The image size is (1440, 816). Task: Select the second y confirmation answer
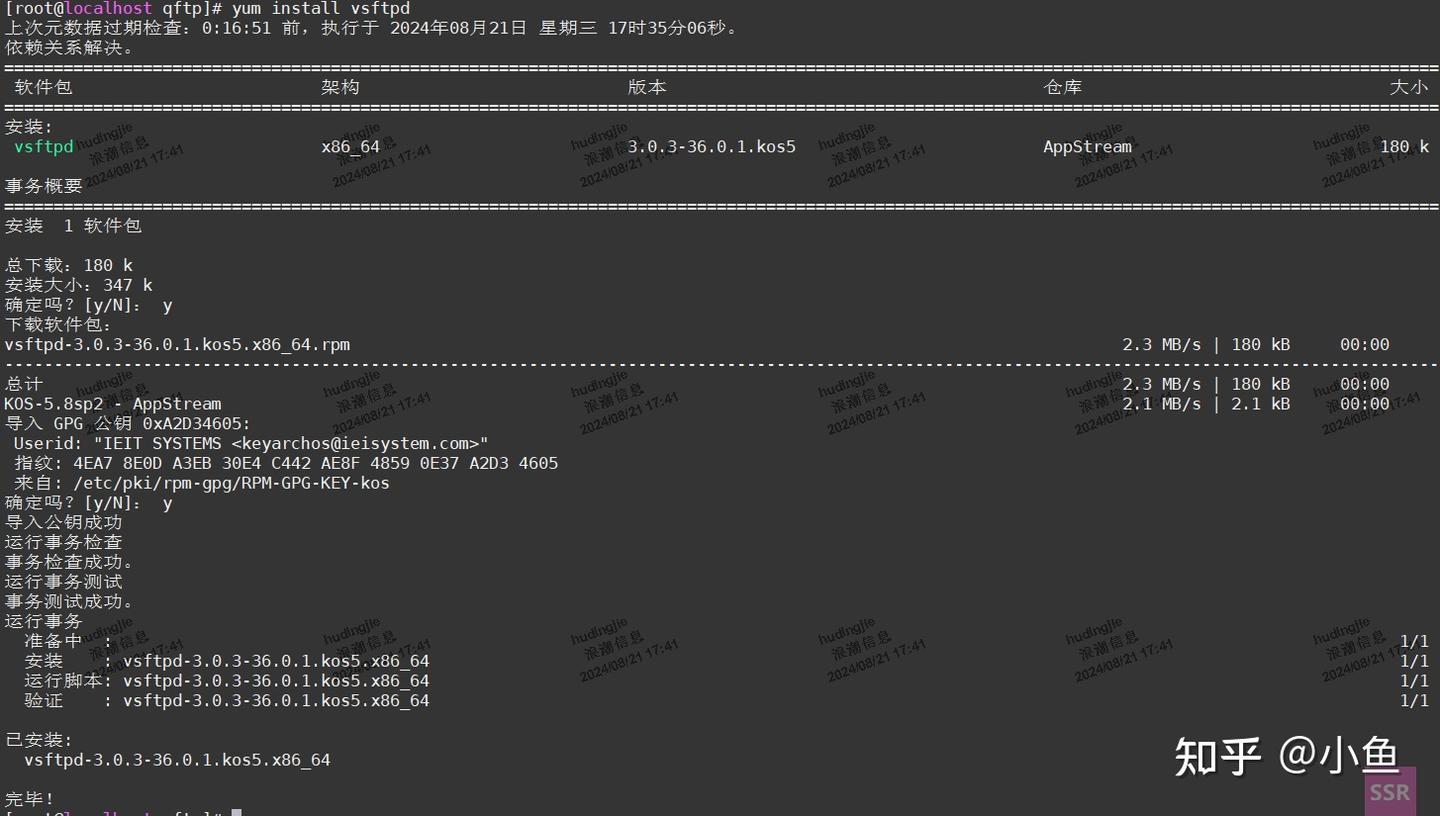pos(166,502)
